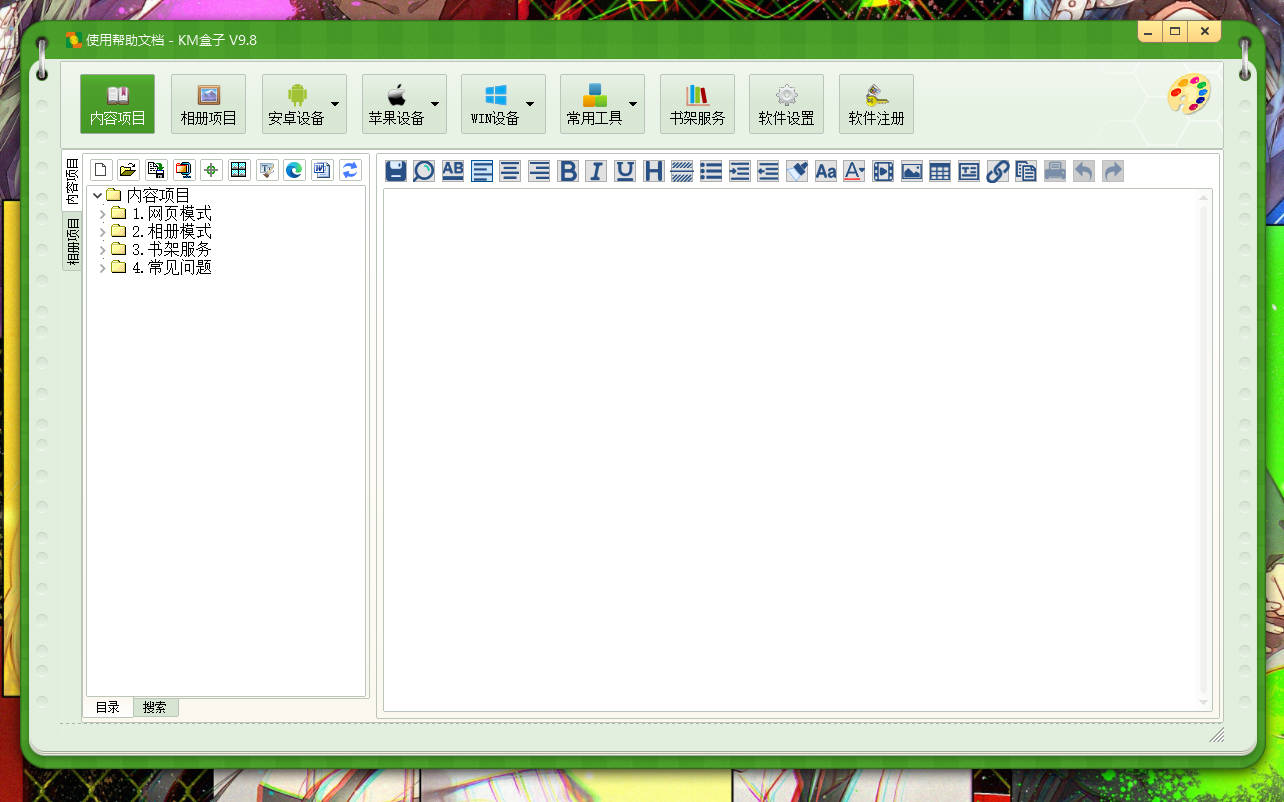This screenshot has height=802, width=1284.
Task: Open the color palette theme icon
Action: click(x=1189, y=95)
